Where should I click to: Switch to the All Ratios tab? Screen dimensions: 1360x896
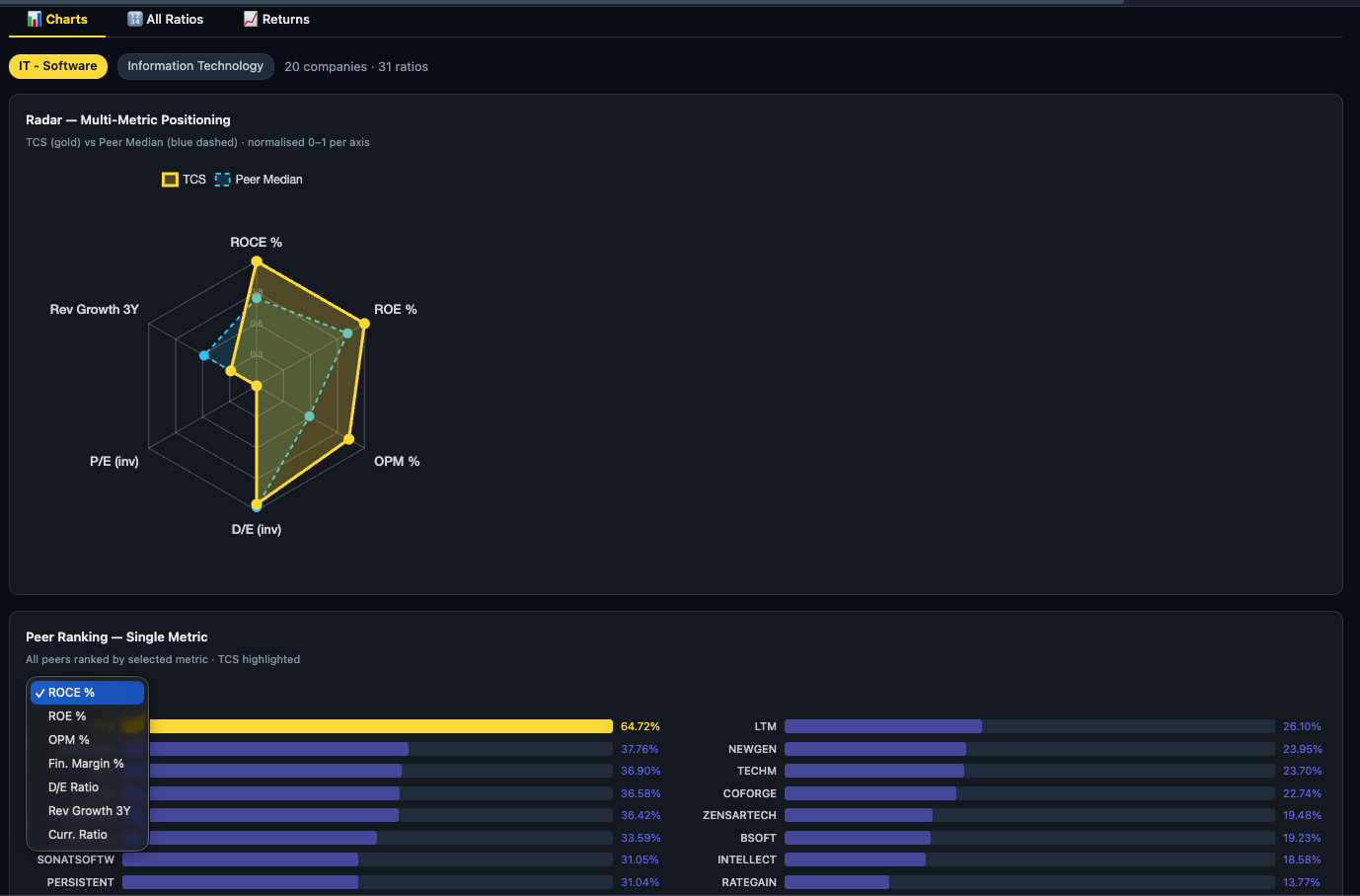164,18
